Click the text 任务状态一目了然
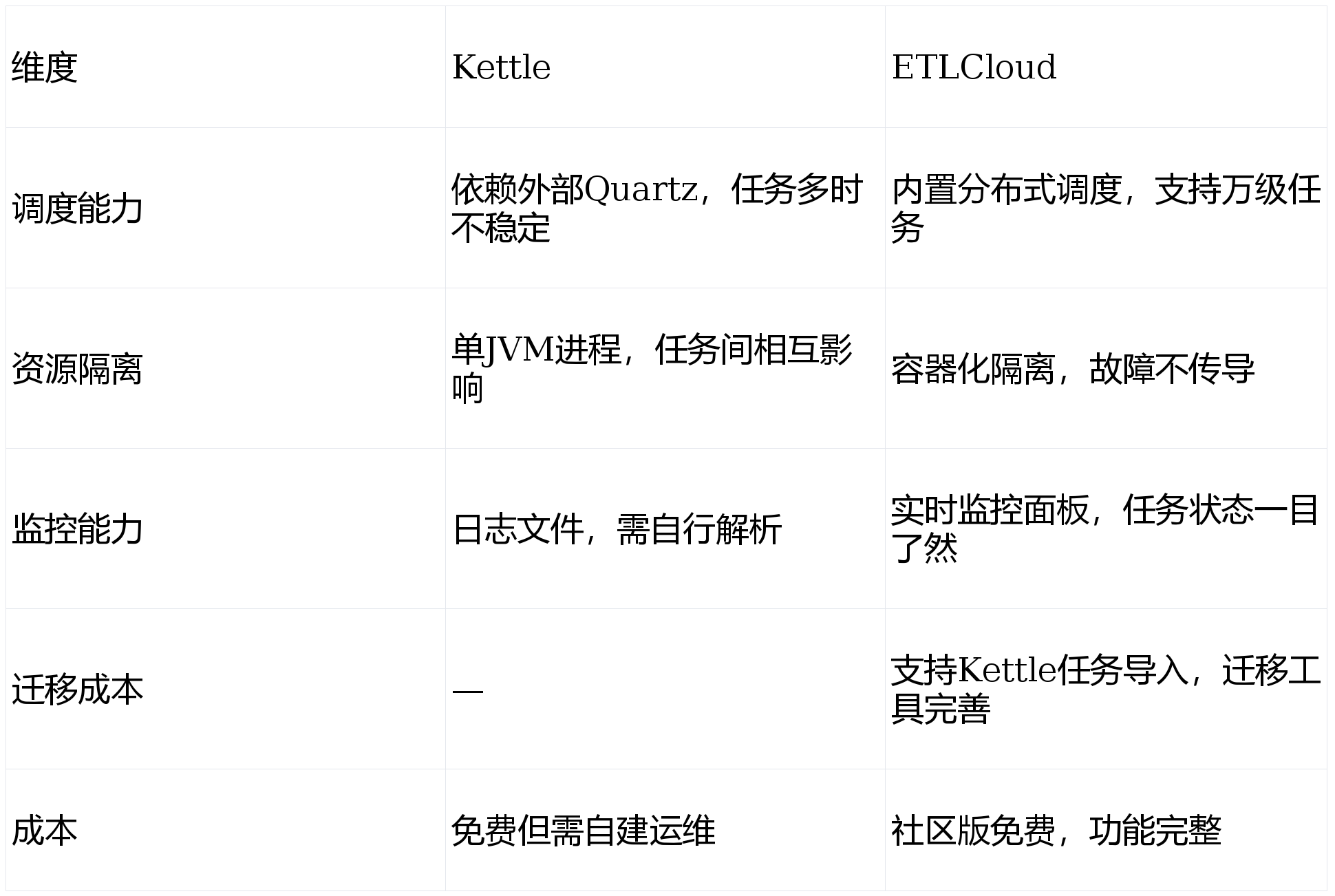 coord(1105,529)
